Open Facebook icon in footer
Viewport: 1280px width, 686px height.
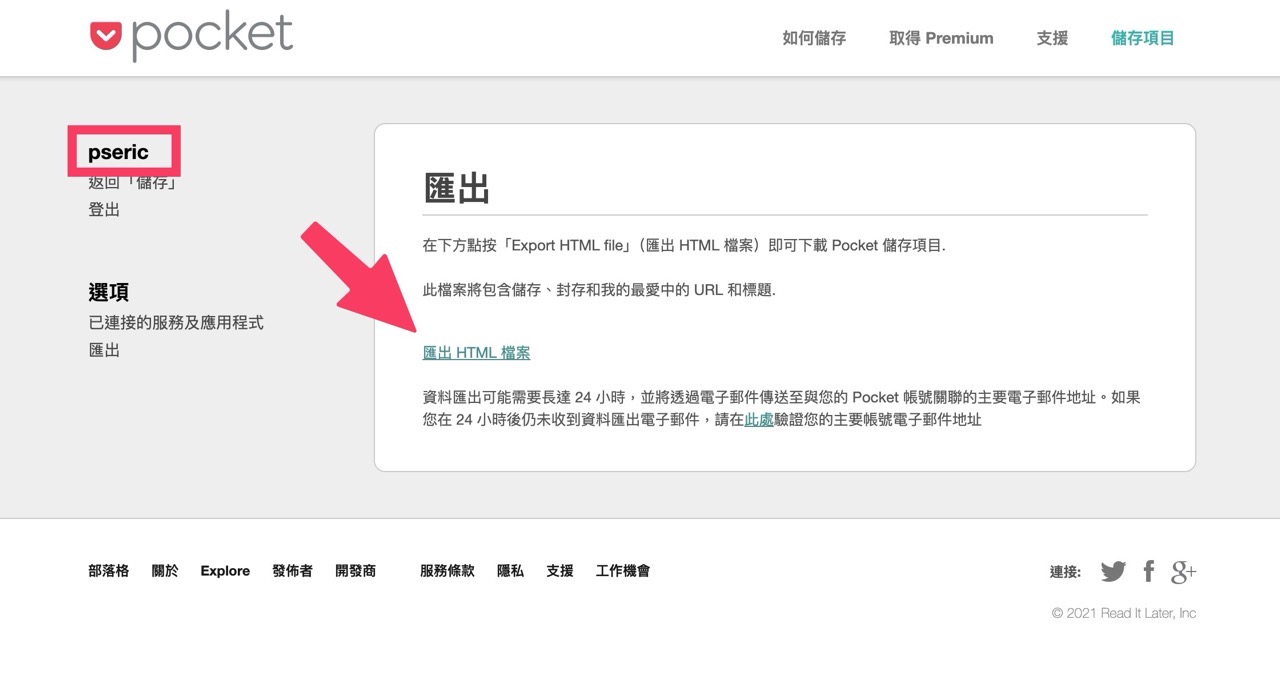1149,571
